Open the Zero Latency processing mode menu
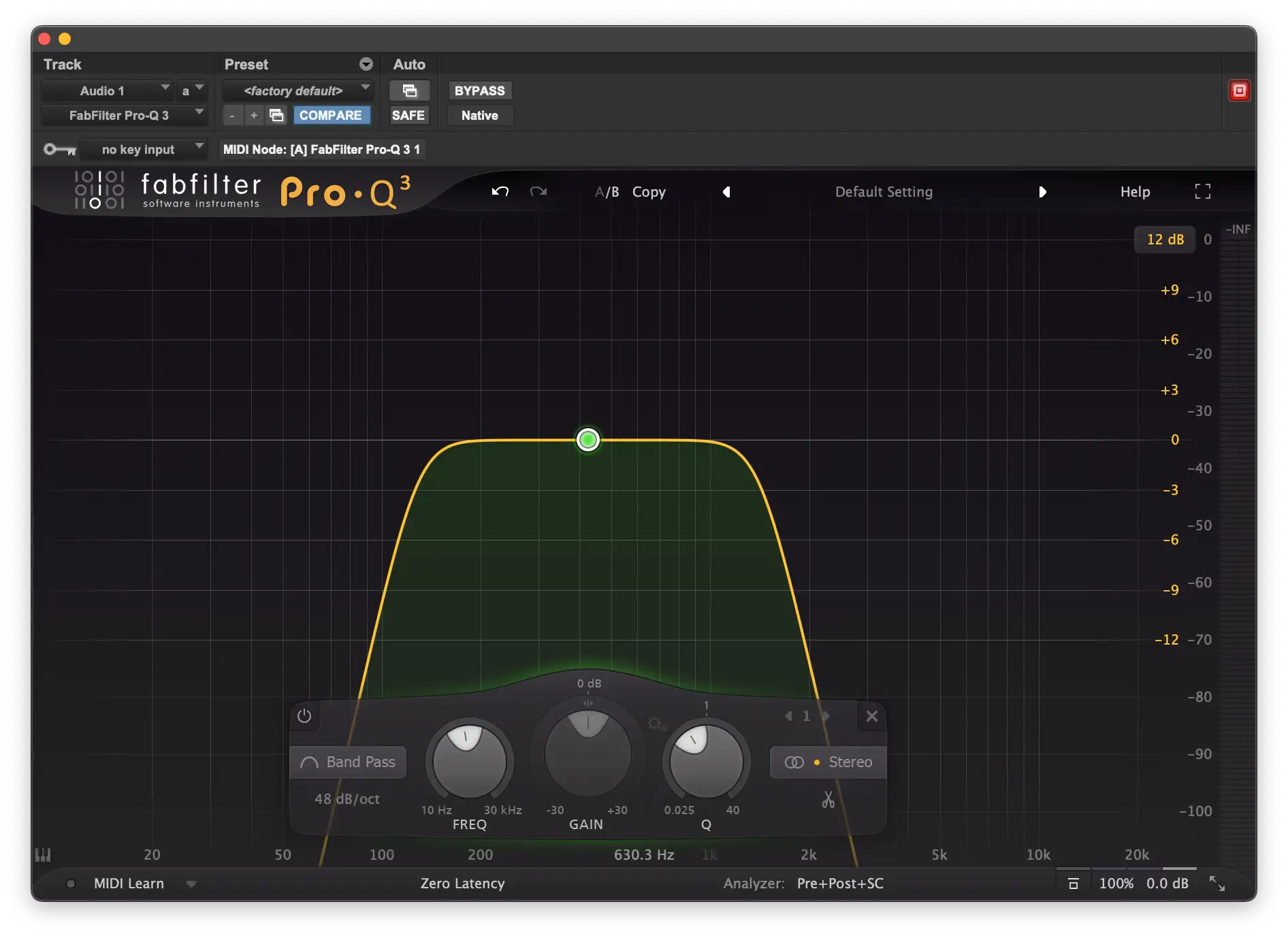This screenshot has height=938, width=1288. tap(462, 884)
